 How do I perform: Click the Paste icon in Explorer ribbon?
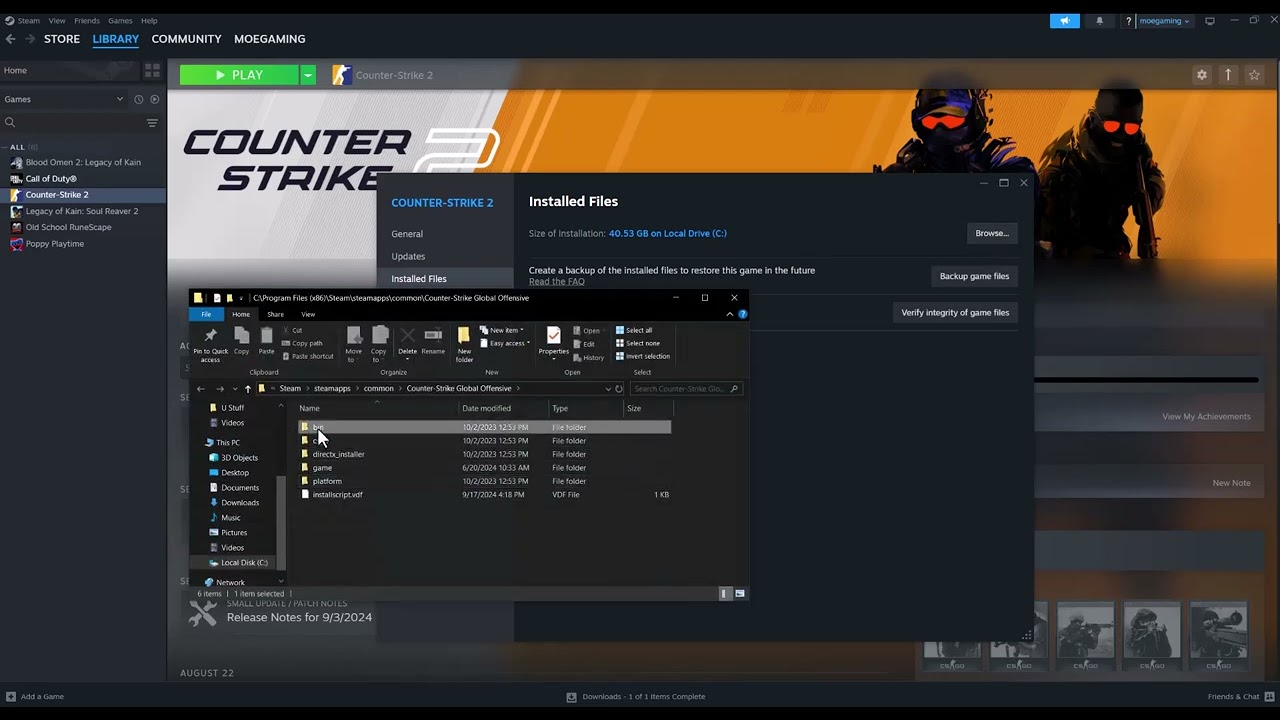(x=266, y=341)
